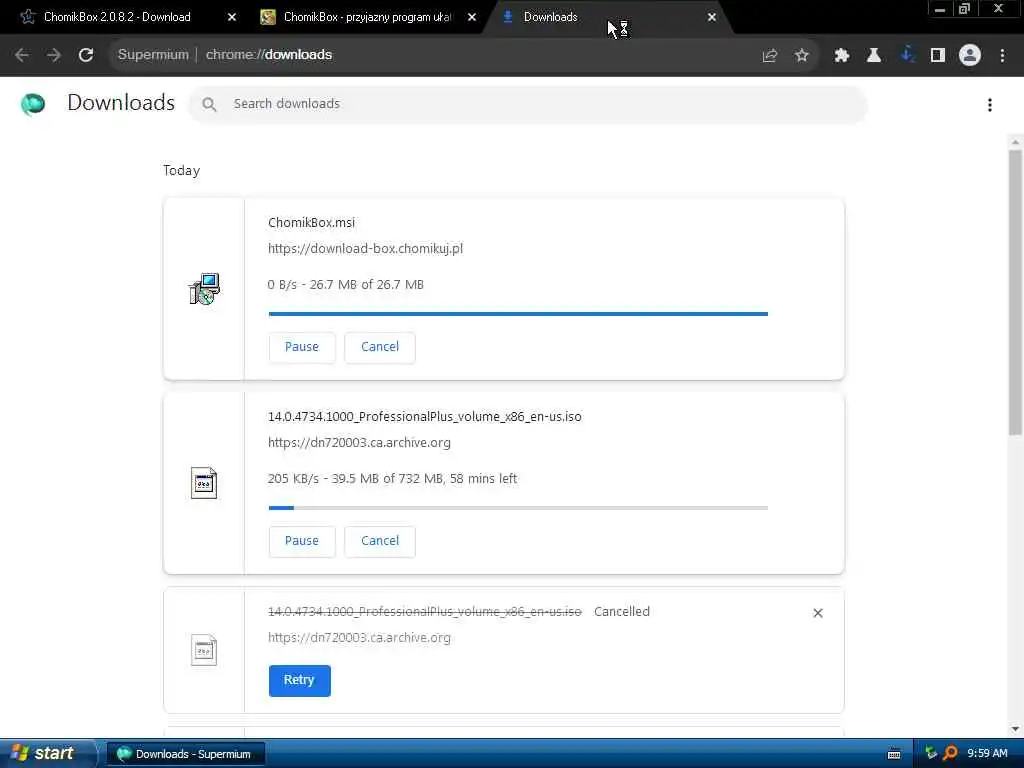Click the '0 B/s - 26.7 MB of 26.7 MB' status
Viewport: 1024px width, 768px height.
(345, 285)
